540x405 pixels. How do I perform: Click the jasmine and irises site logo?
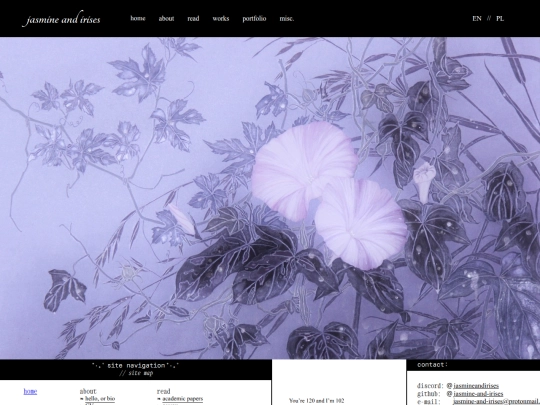61,19
